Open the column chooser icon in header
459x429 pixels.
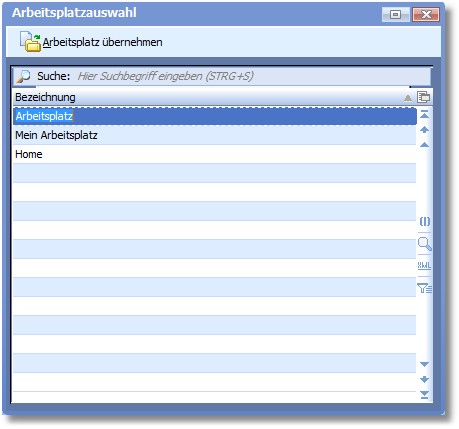[424, 97]
